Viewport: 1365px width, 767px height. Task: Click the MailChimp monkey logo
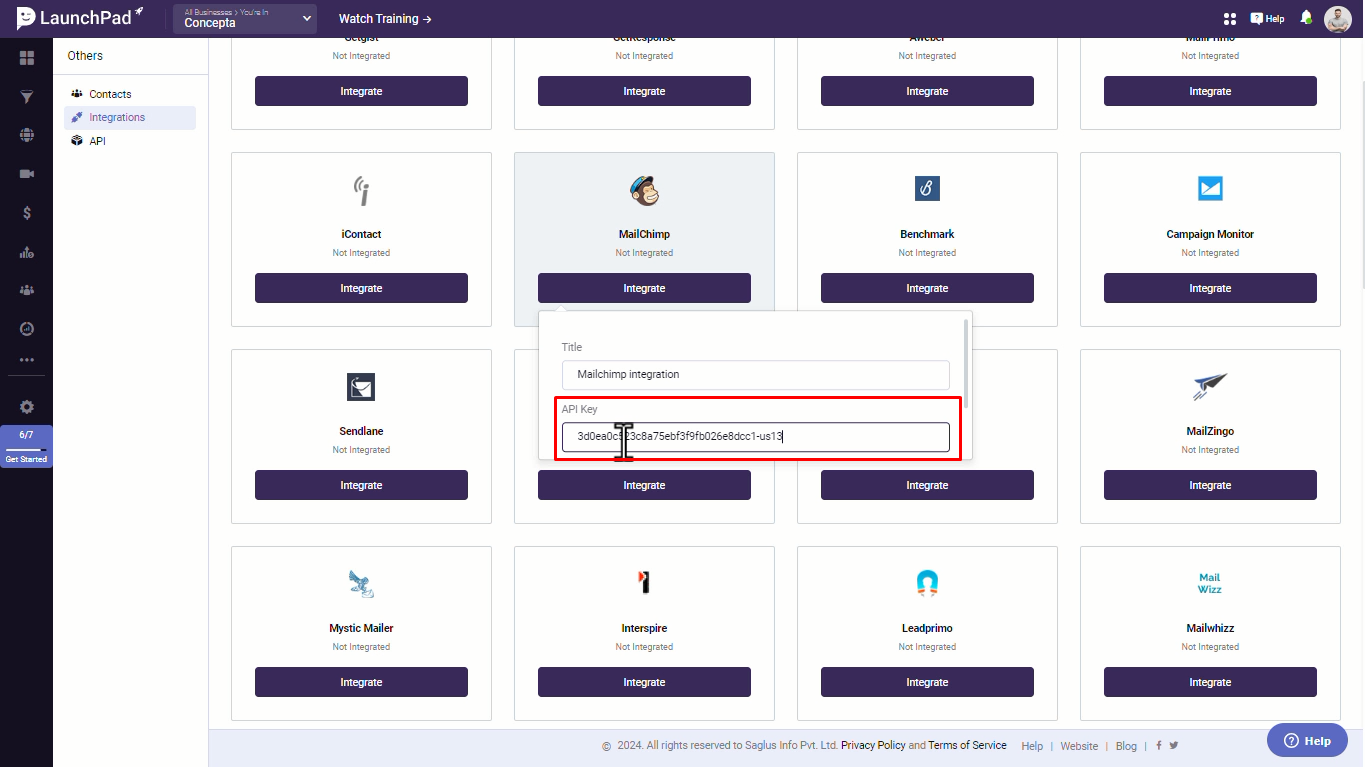pyautogui.click(x=644, y=190)
